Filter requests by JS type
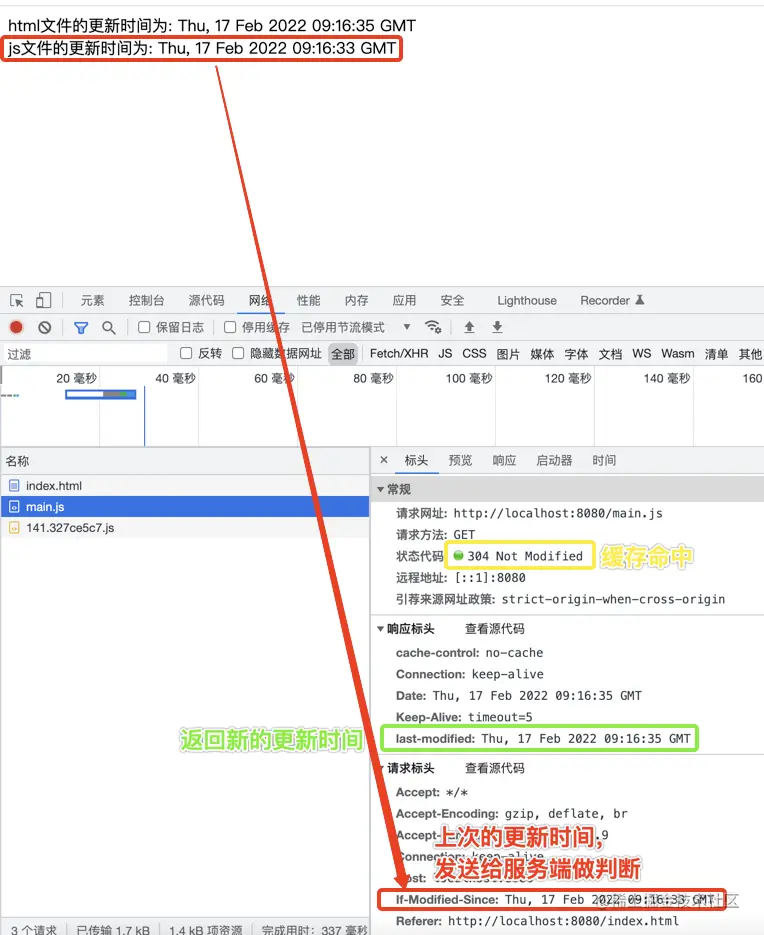The height and width of the screenshot is (935, 764). tap(445, 354)
